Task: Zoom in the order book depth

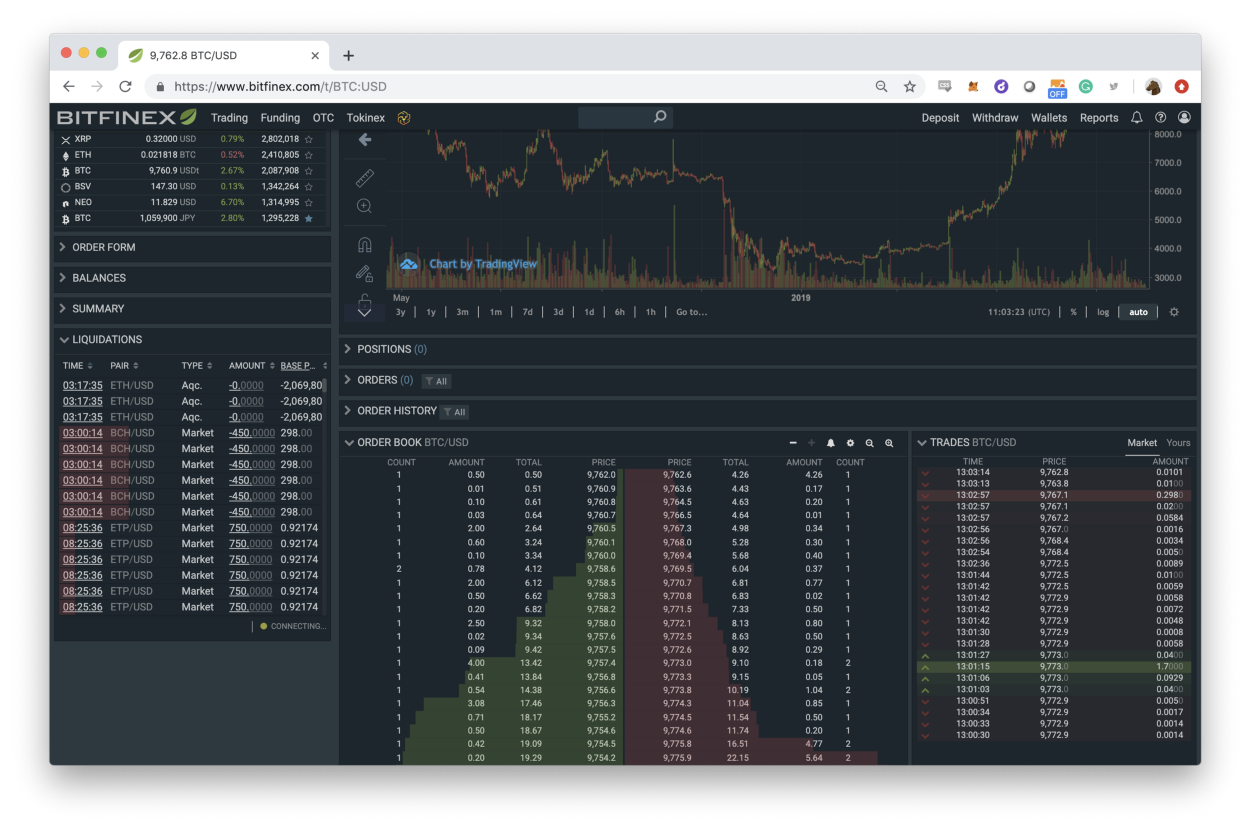Action: (x=889, y=443)
